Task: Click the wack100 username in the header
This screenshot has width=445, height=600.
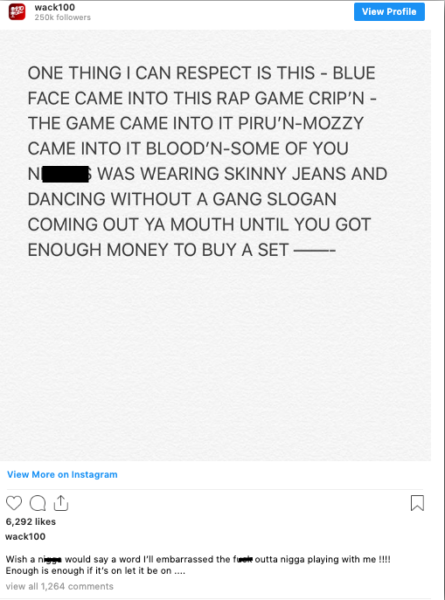Action: point(55,7)
